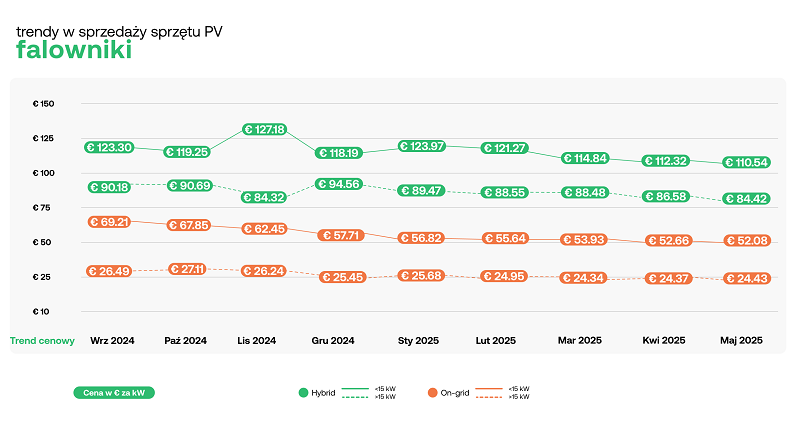
Task: Click the € 150 y-axis label
Action: point(43,104)
